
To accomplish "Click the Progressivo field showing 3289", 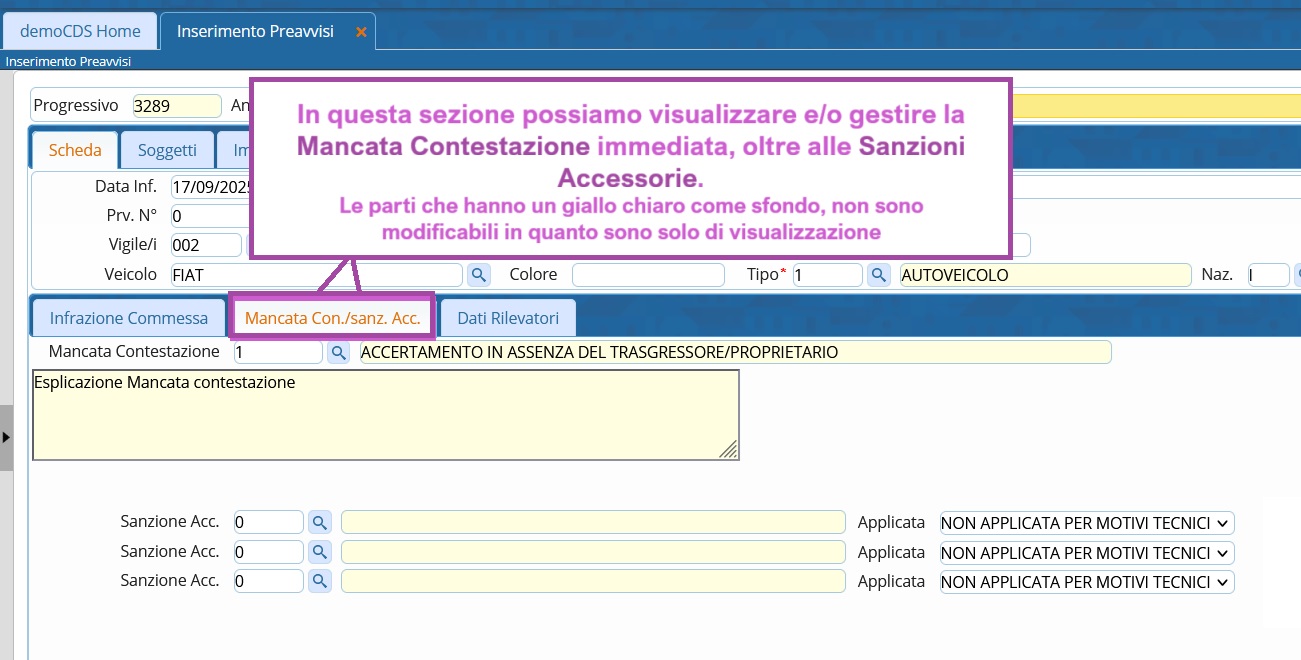I will tap(176, 105).
